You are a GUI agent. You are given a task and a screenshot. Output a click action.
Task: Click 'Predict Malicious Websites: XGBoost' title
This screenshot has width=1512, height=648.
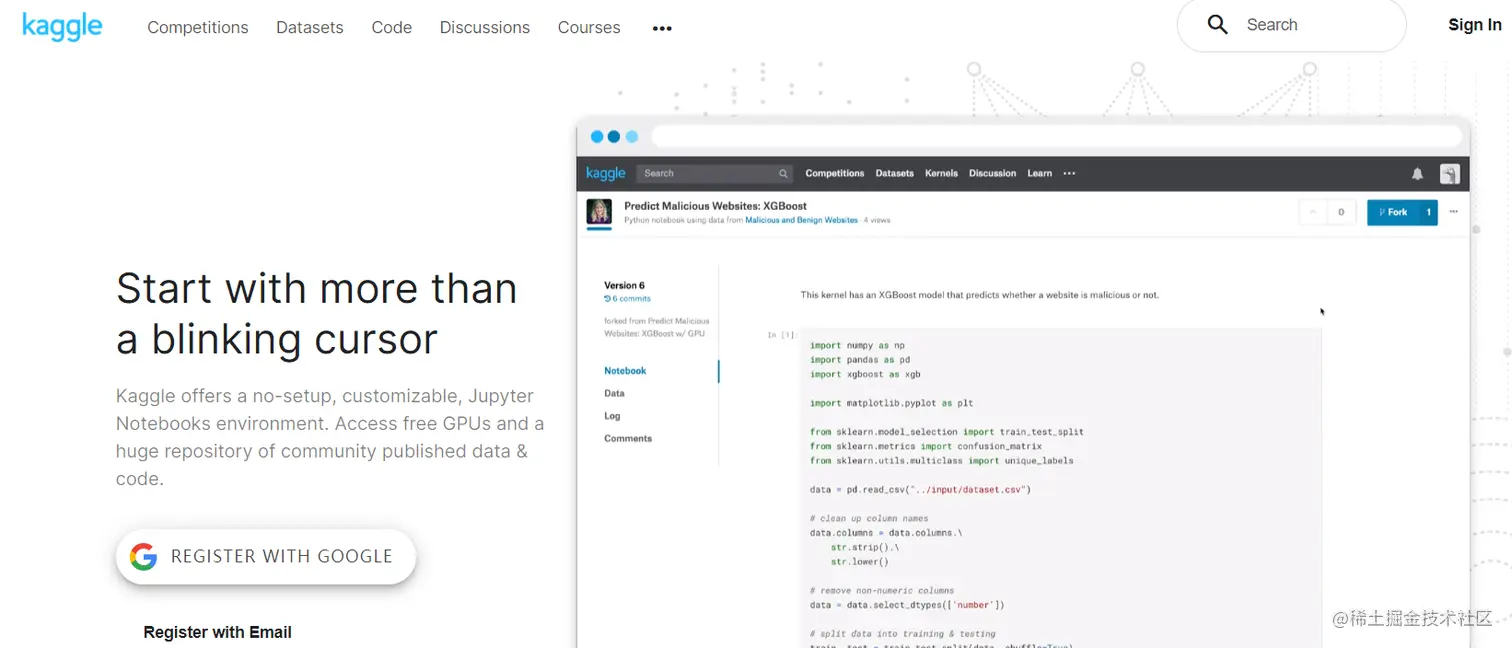716,206
